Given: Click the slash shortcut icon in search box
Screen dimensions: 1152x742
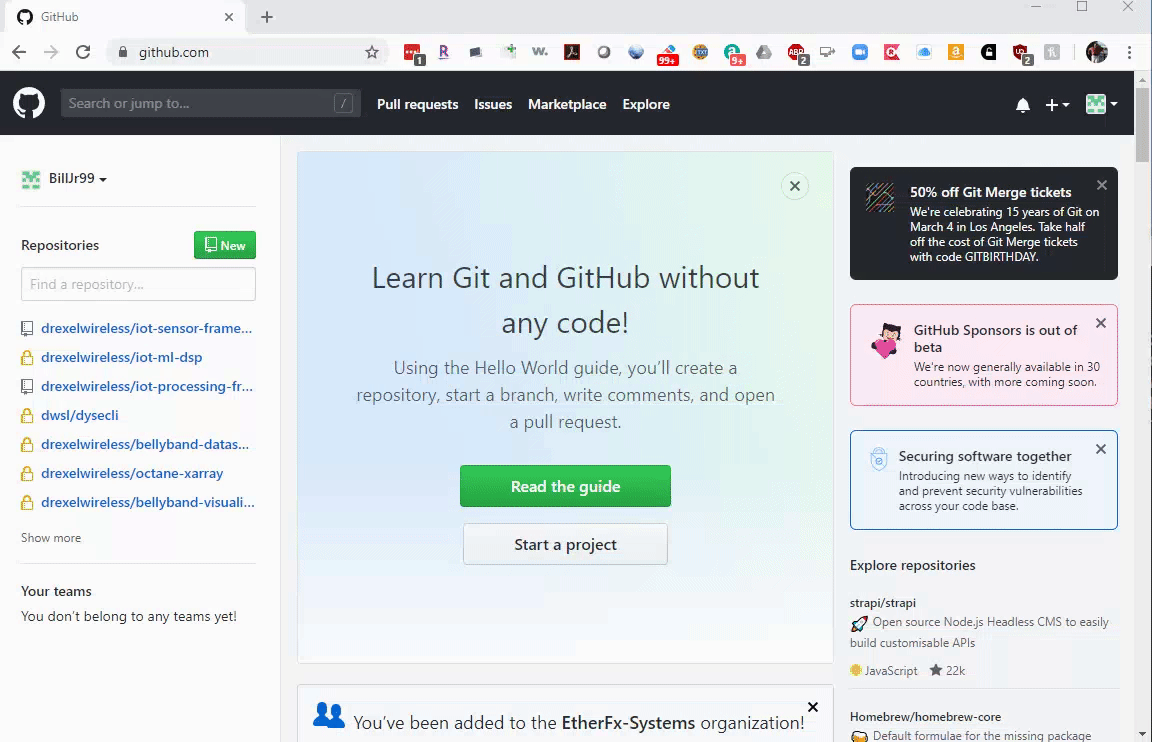Looking at the screenshot, I should pos(343,104).
